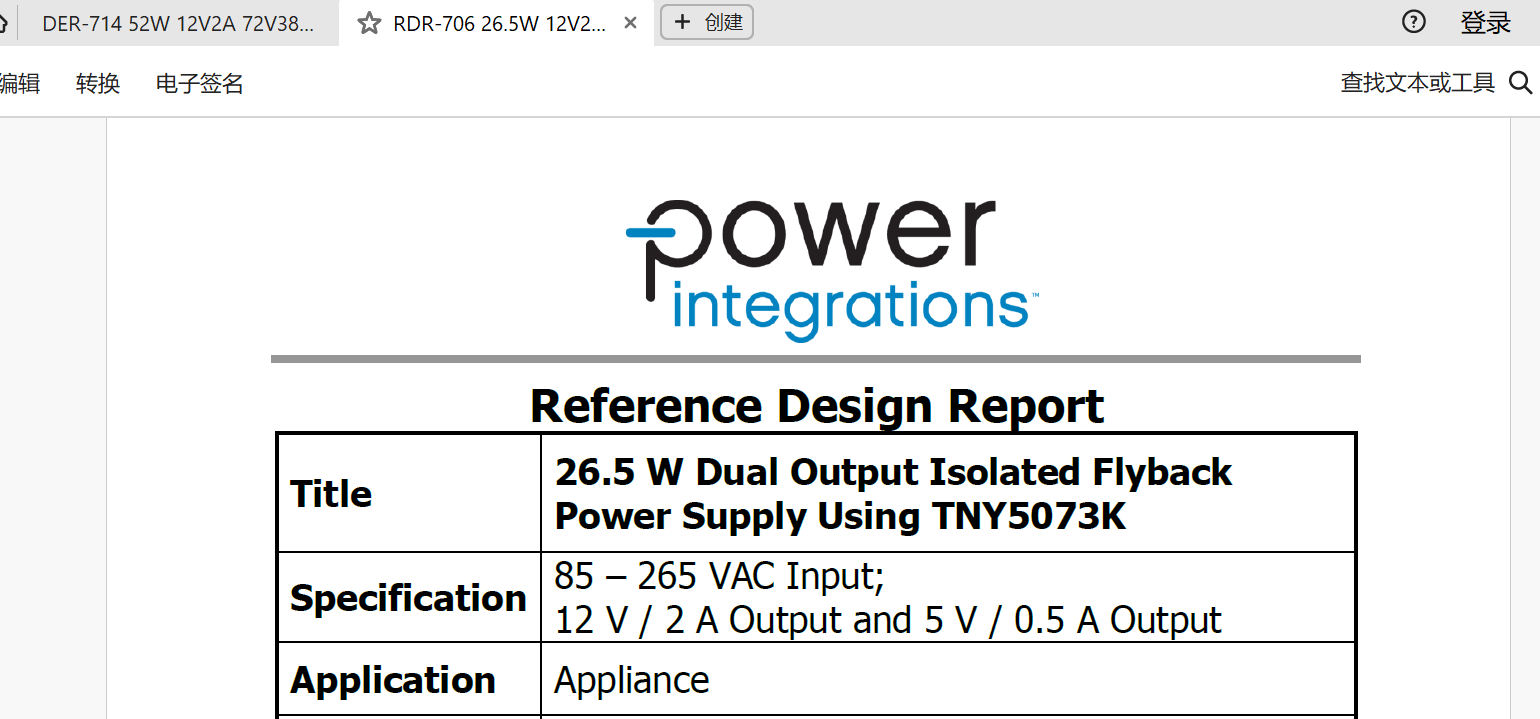1540x719 pixels.
Task: Click the 创建 button
Action: (x=707, y=22)
